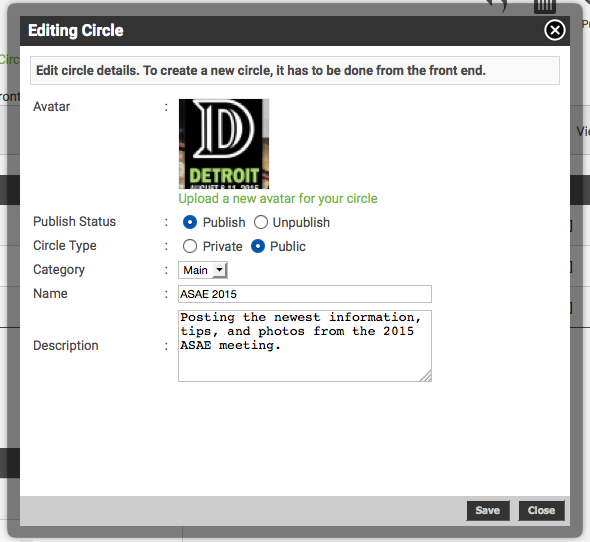Open the Category dropdown showing Main
Image resolution: width=590 pixels, height=542 pixels.
203,270
